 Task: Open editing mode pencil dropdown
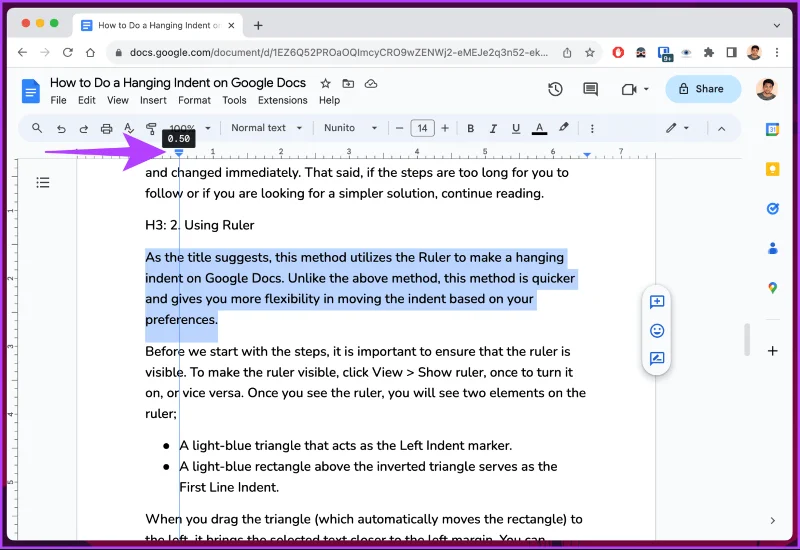click(678, 128)
